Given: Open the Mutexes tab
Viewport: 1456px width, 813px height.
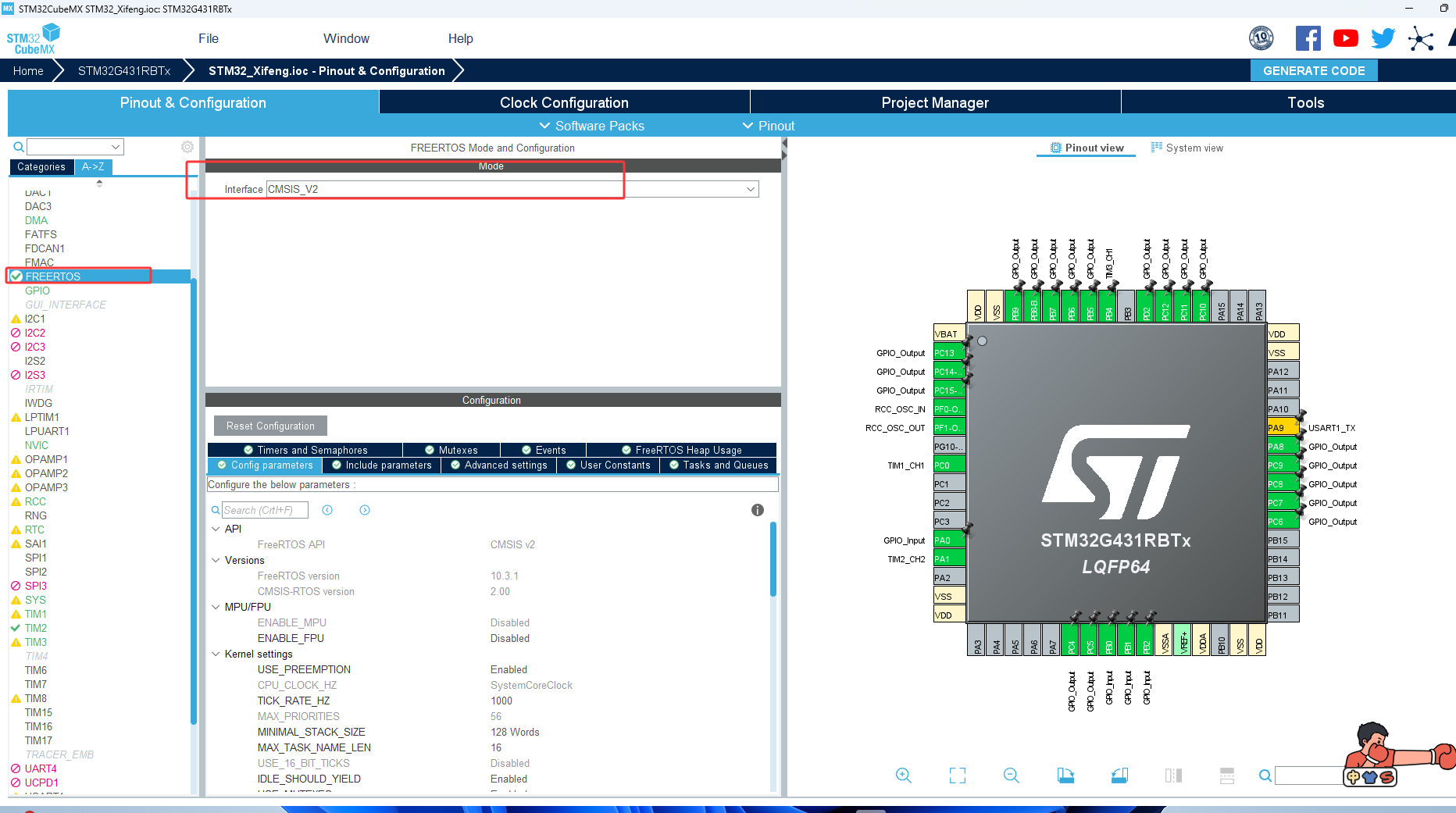Looking at the screenshot, I should [x=451, y=450].
